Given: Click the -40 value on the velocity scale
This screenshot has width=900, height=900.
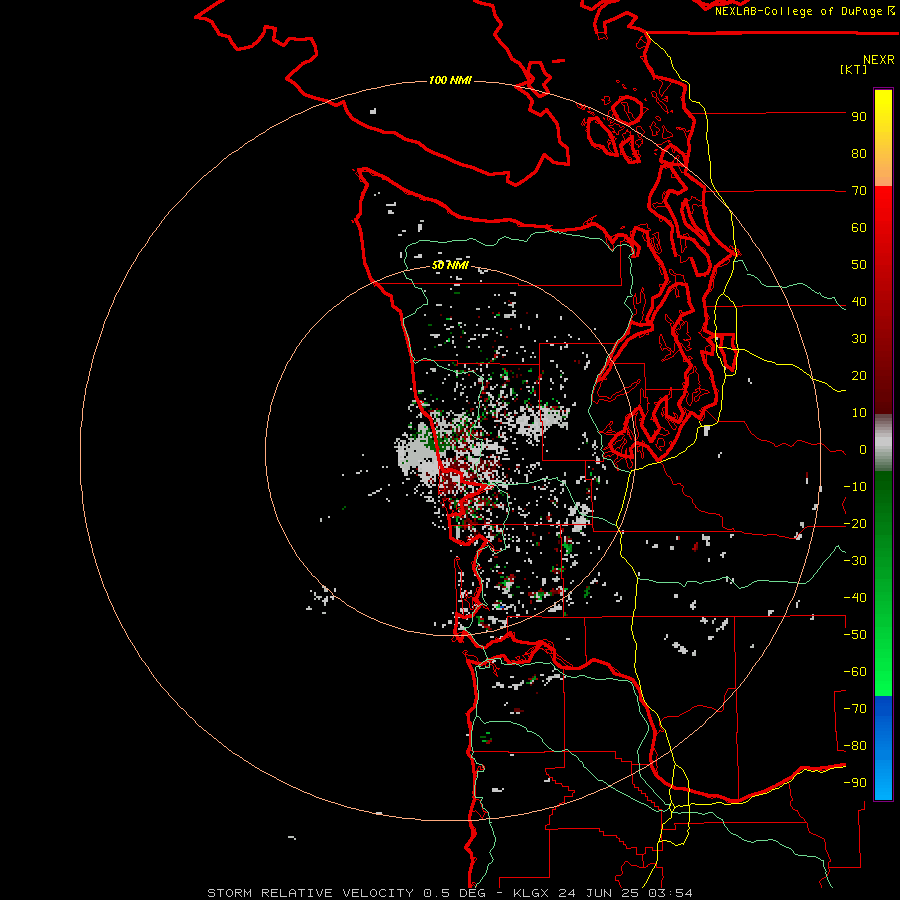Looking at the screenshot, I should [x=855, y=598].
